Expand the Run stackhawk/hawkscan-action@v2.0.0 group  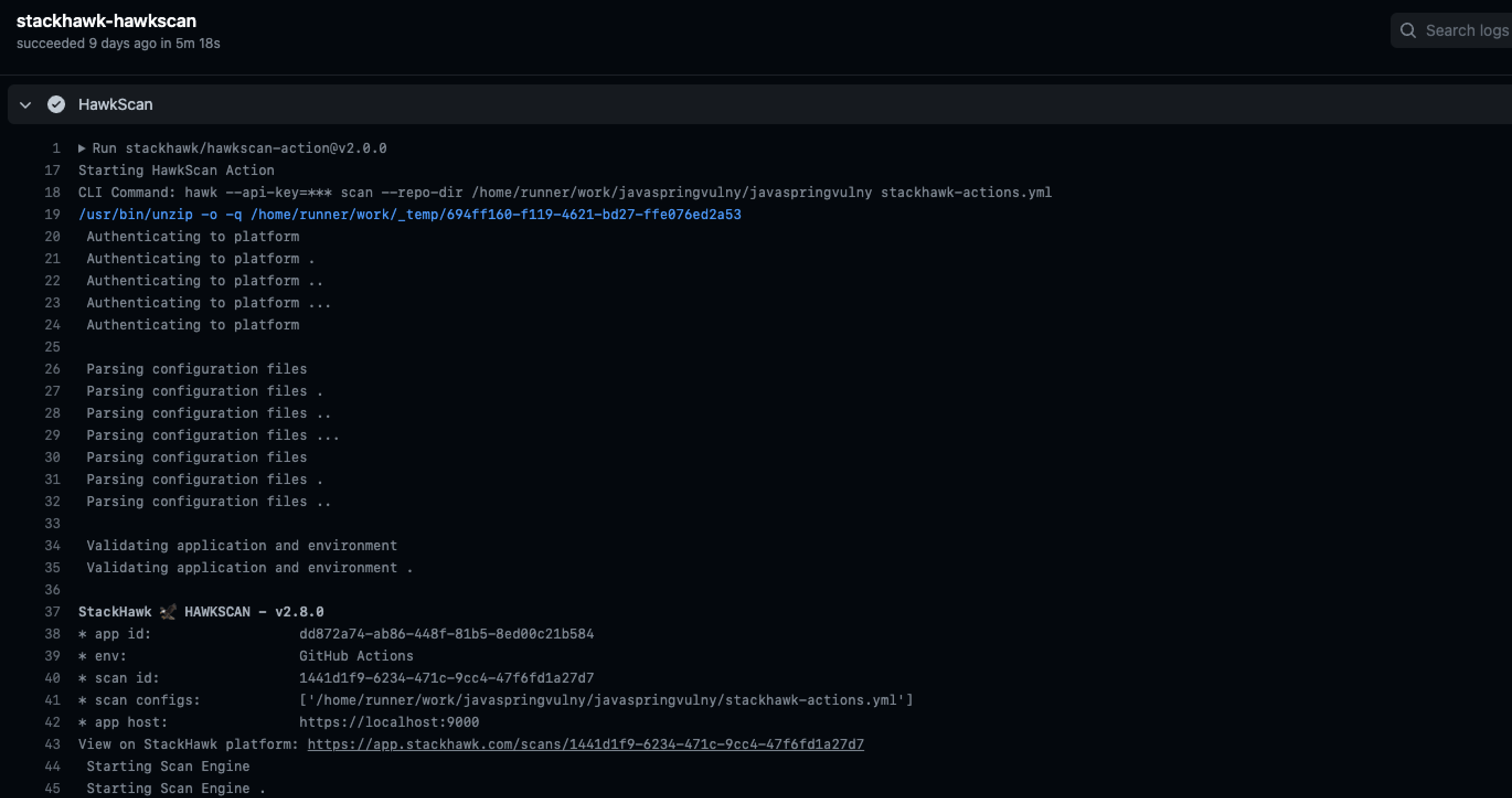coord(82,148)
